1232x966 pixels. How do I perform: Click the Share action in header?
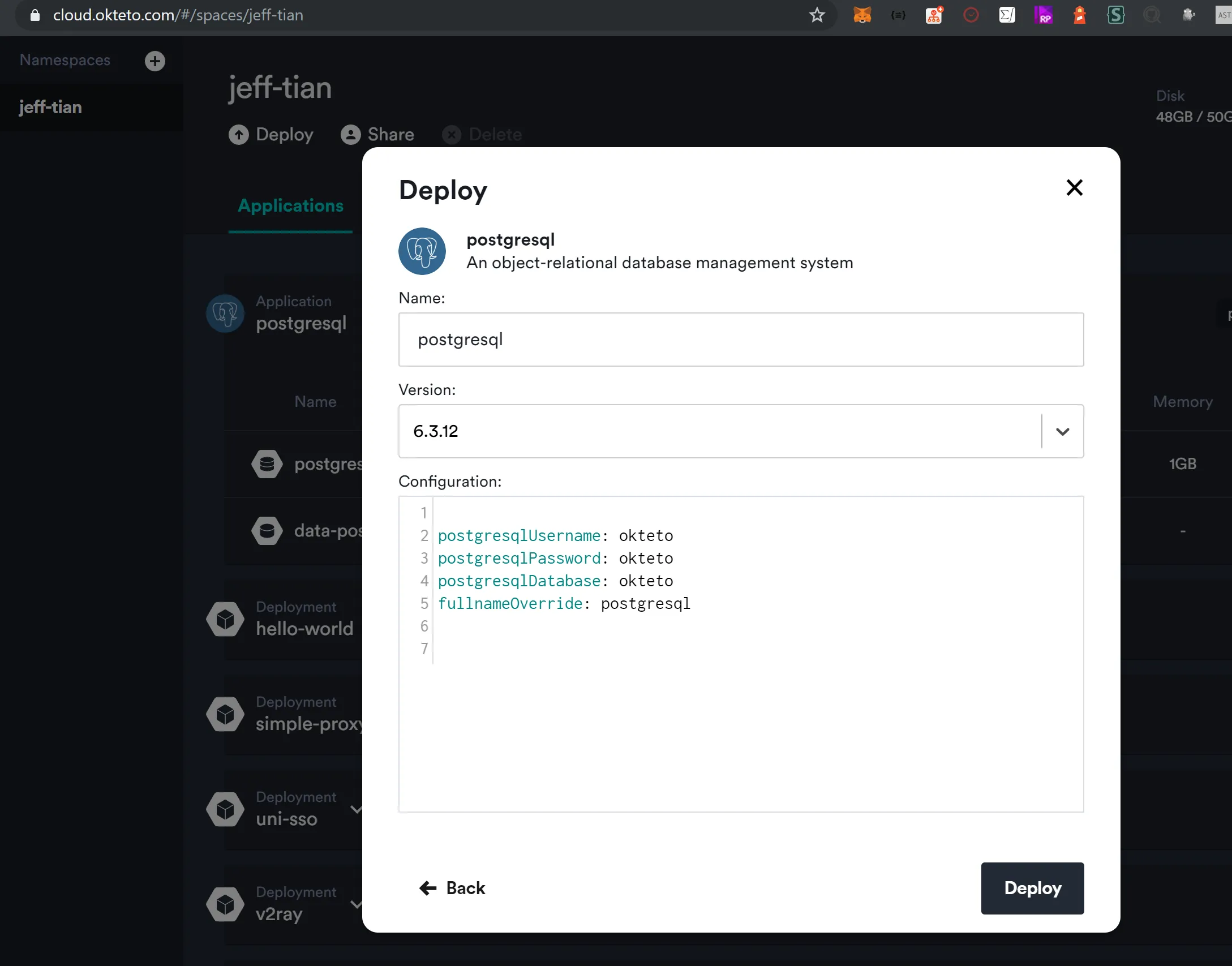(x=377, y=135)
